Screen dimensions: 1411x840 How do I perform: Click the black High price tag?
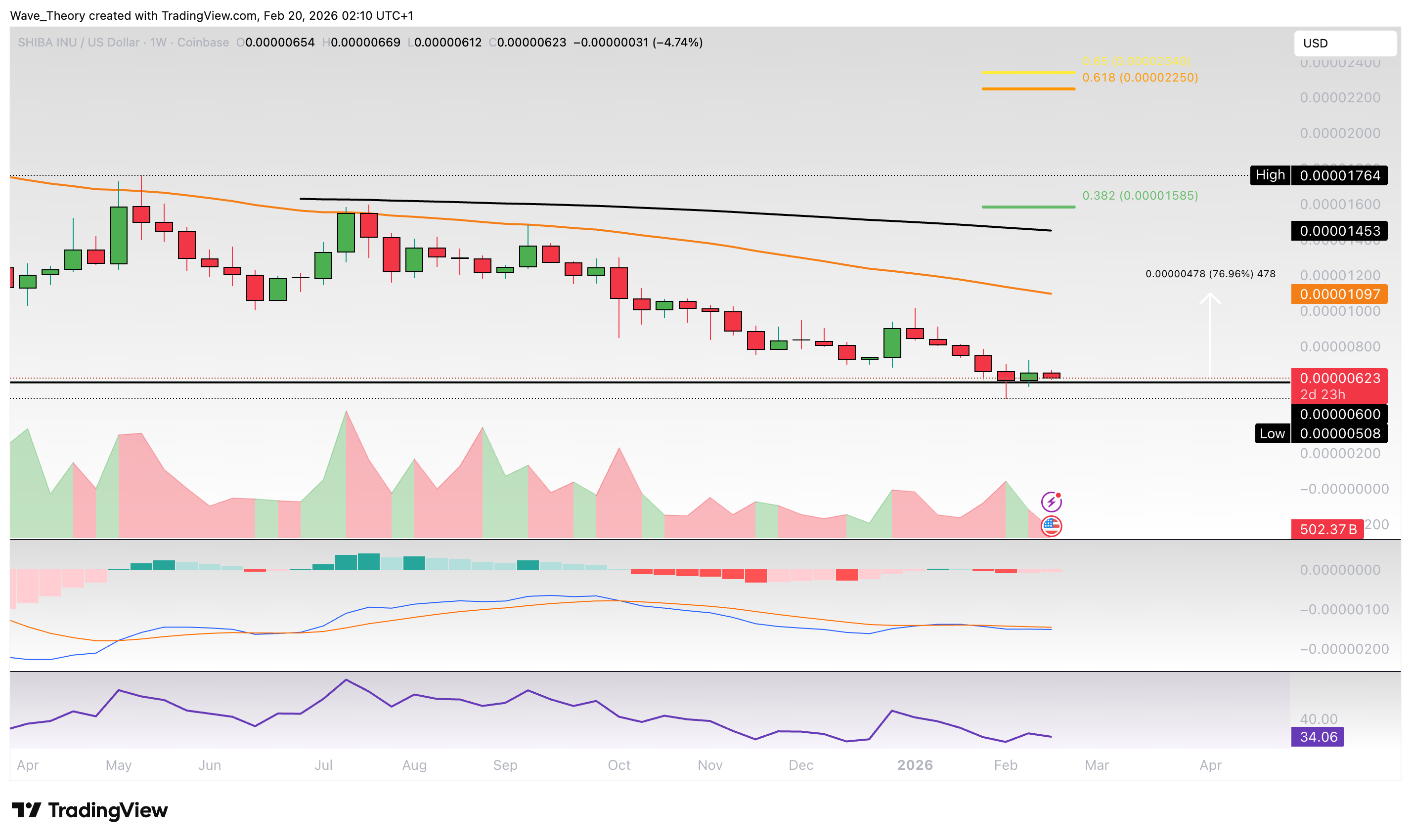1270,175
